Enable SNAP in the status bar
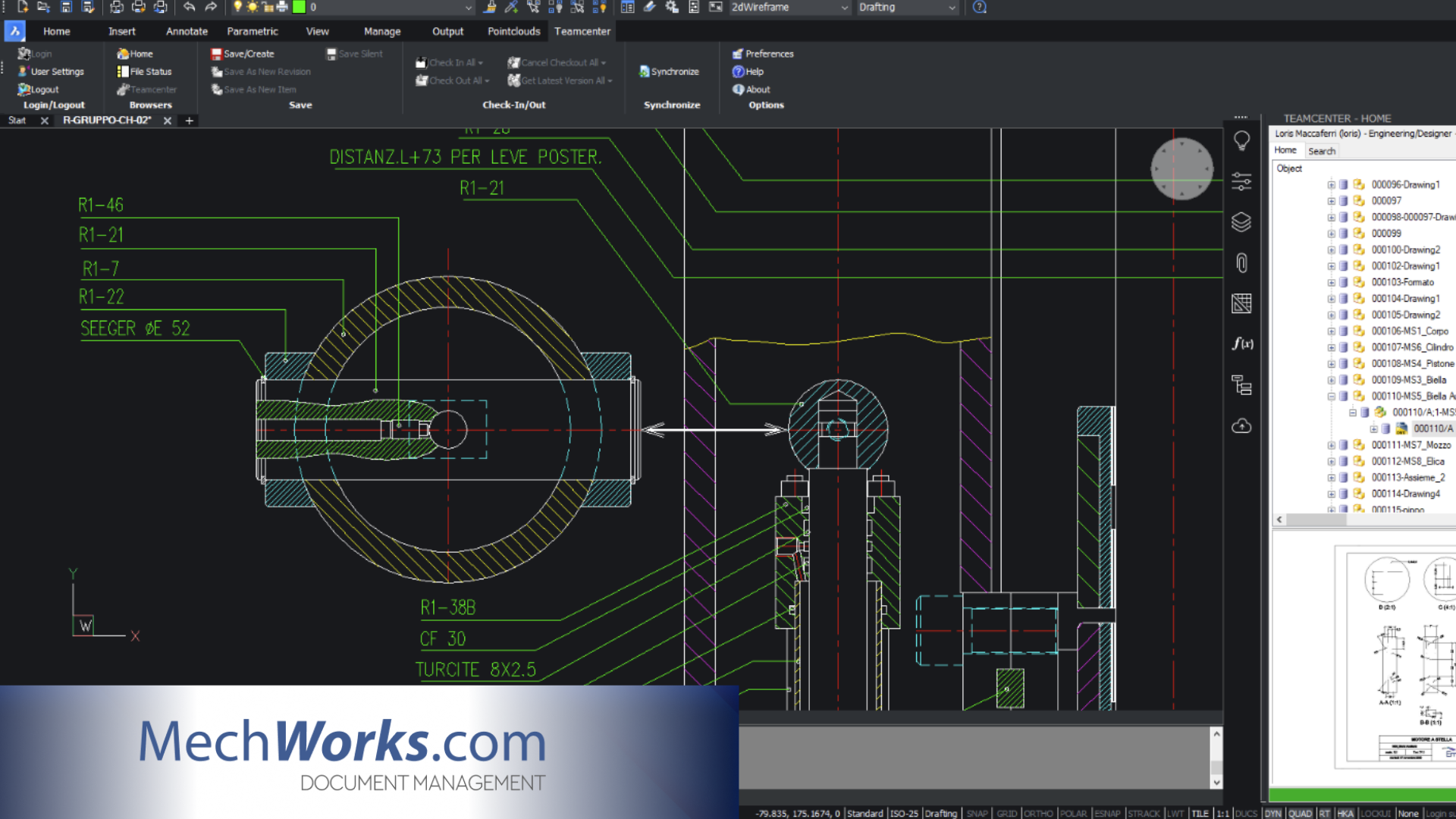 pos(977,813)
